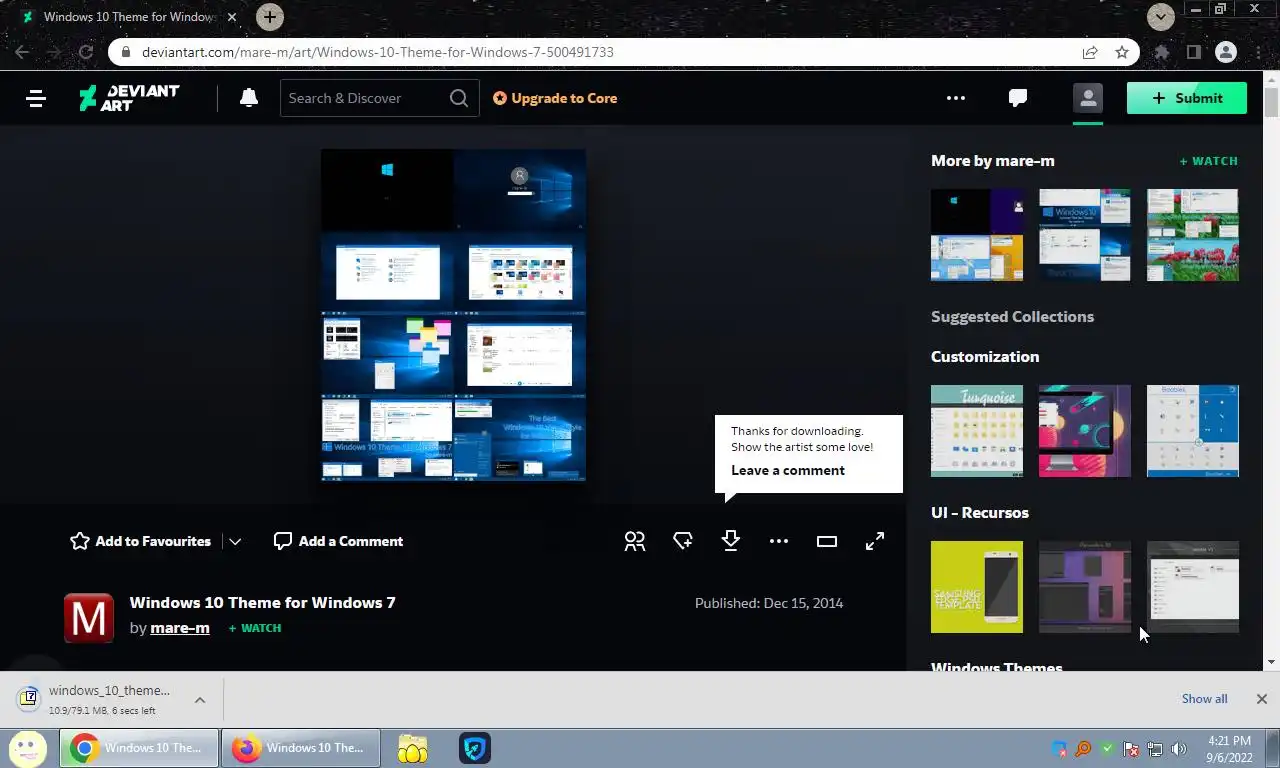Go to the DeviantArt logo home
Image resolution: width=1280 pixels, height=768 pixels.
point(129,98)
